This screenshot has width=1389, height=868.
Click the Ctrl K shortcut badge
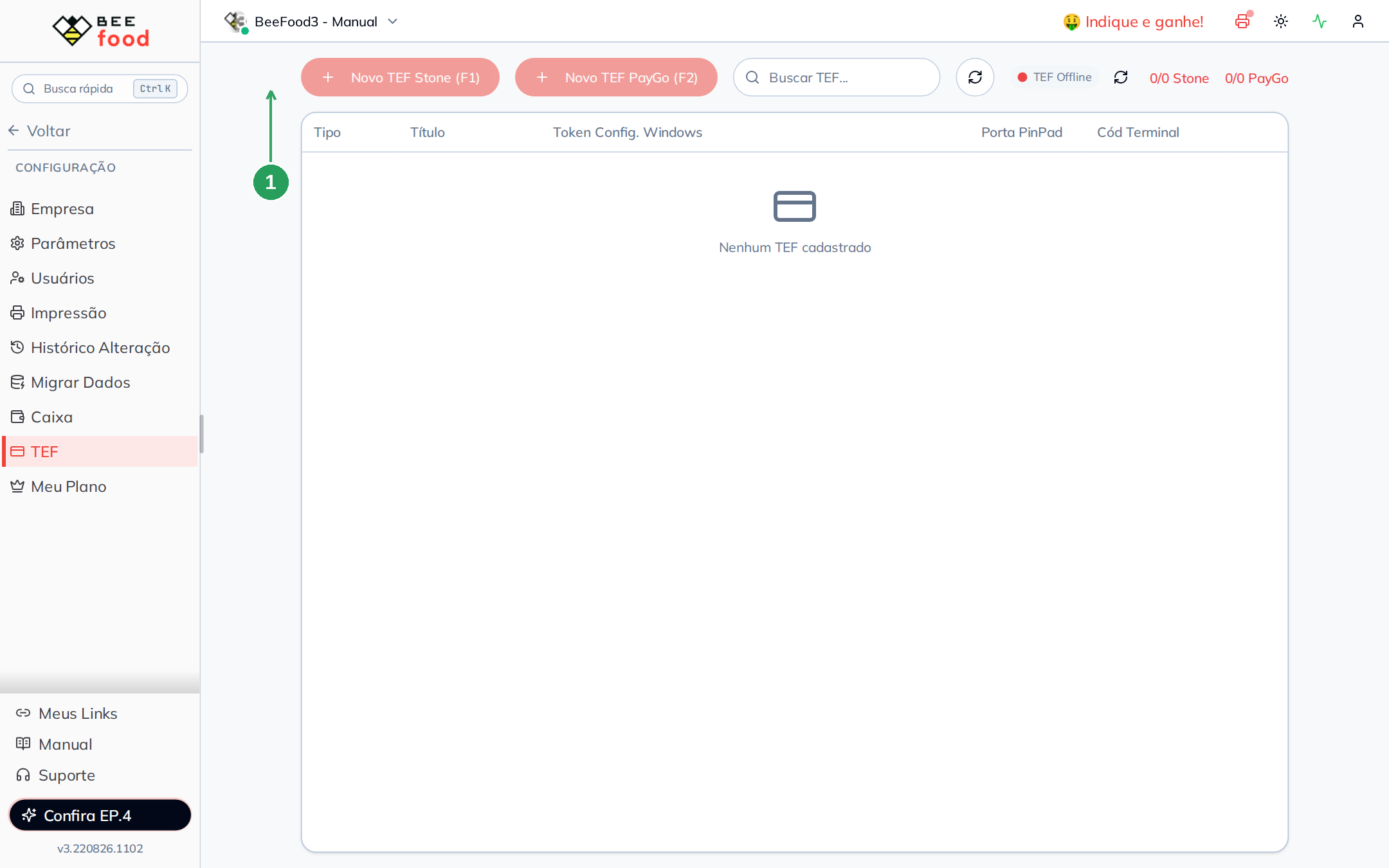coord(155,89)
